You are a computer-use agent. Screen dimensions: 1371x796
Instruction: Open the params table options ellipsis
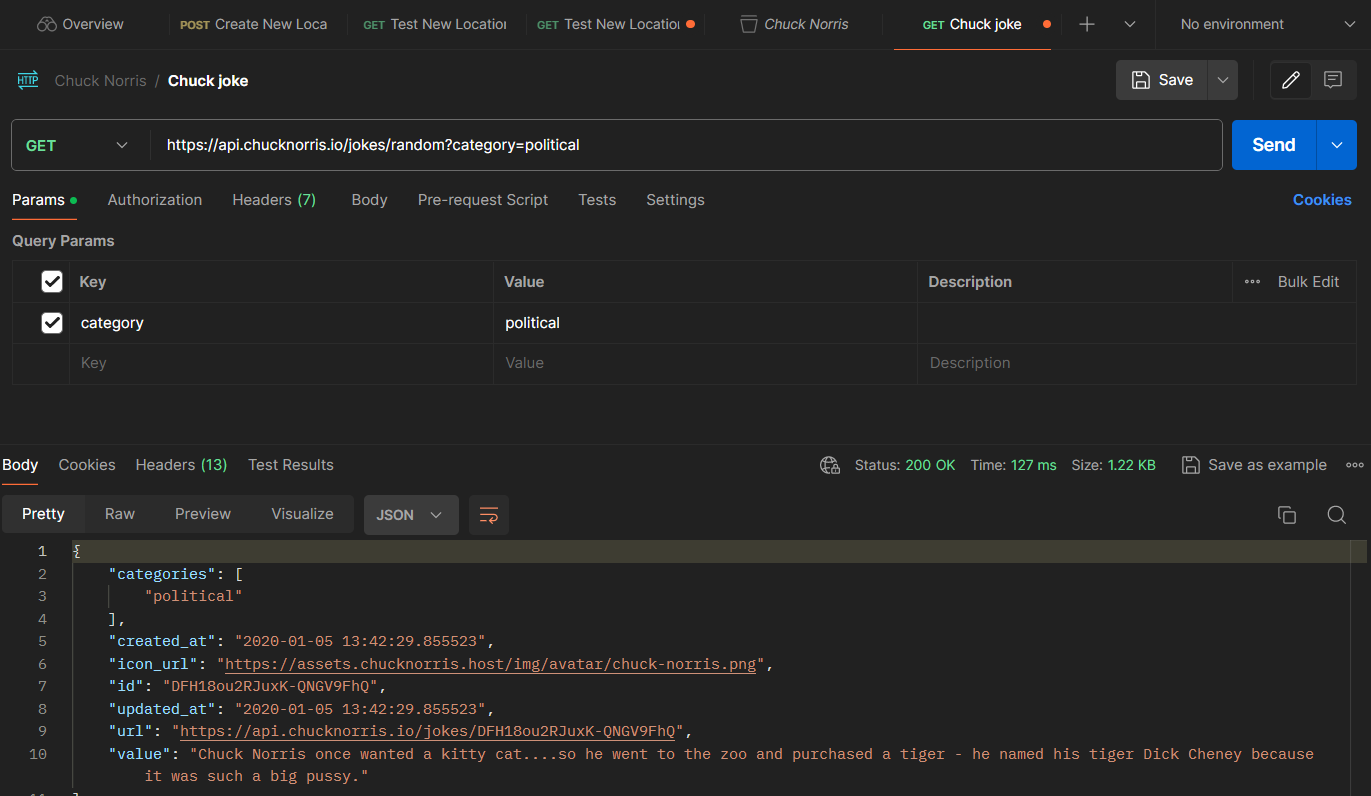click(1252, 282)
